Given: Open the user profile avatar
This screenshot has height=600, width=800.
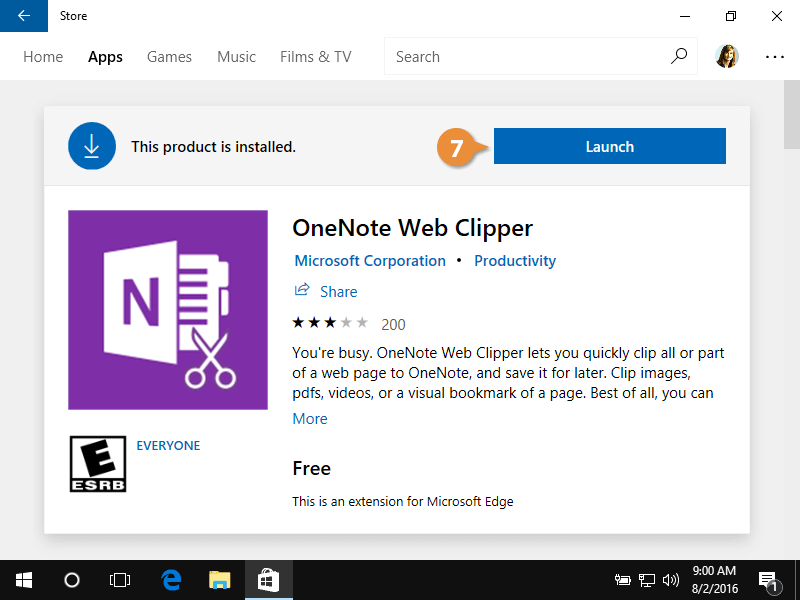Looking at the screenshot, I should pos(727,57).
